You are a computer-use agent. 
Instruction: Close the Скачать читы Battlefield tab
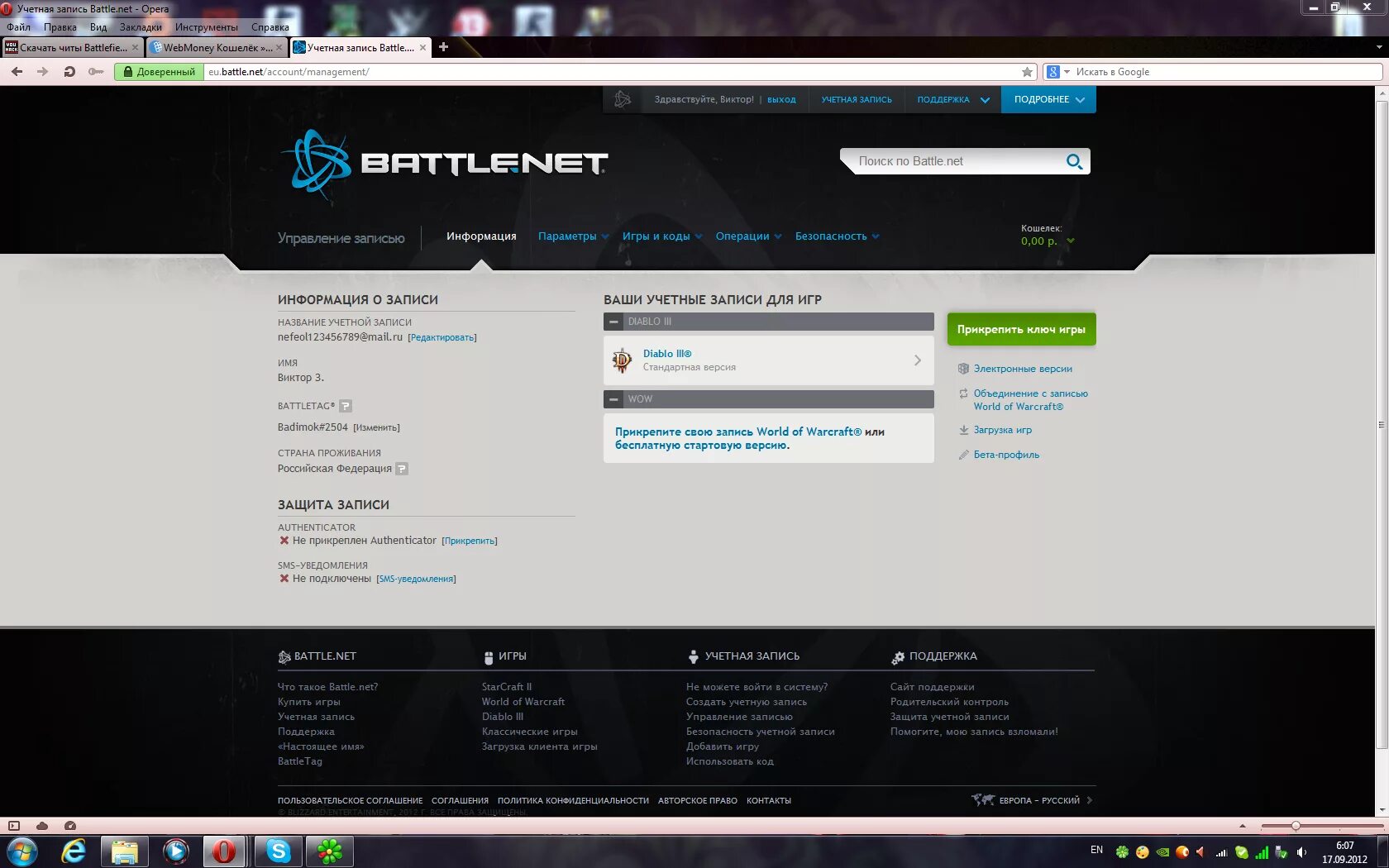(x=135, y=48)
